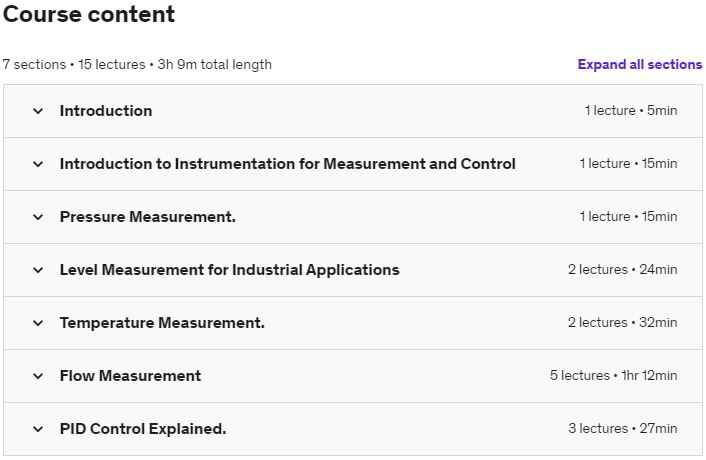Screen dimensions: 706x460
Task: Click the chevron arrow beside Flow Measurement
Action: (x=38, y=376)
